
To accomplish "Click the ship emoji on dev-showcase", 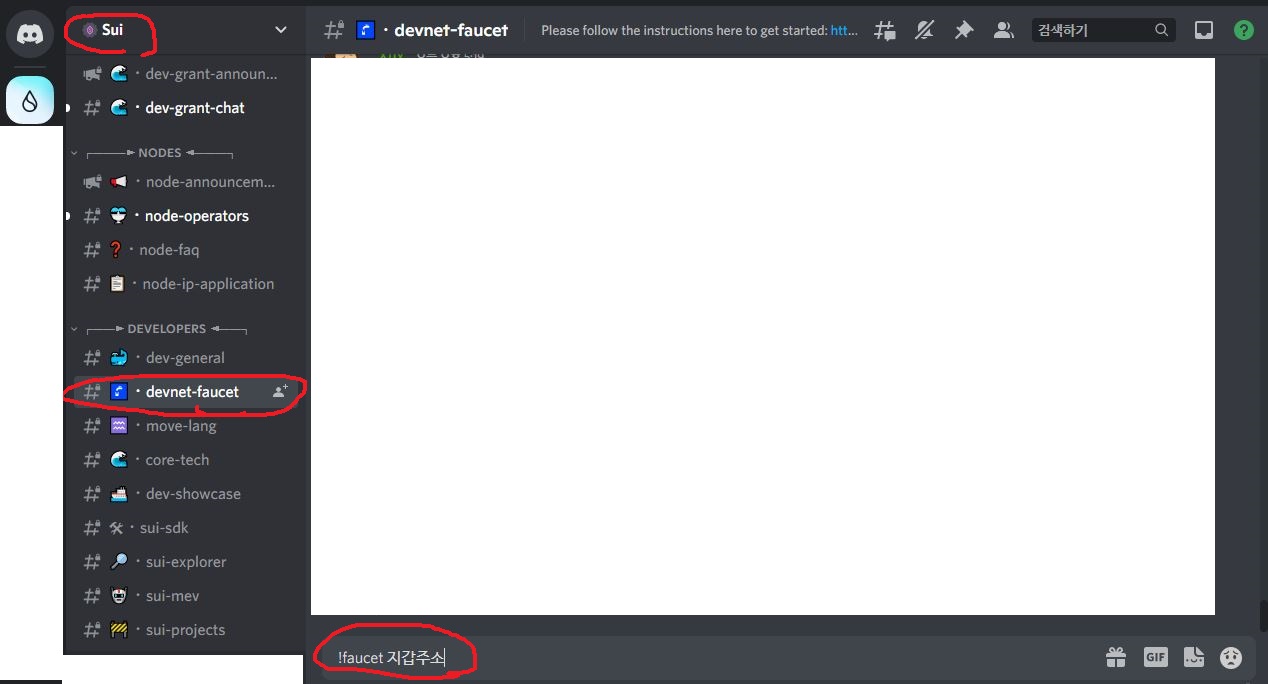I will (119, 494).
